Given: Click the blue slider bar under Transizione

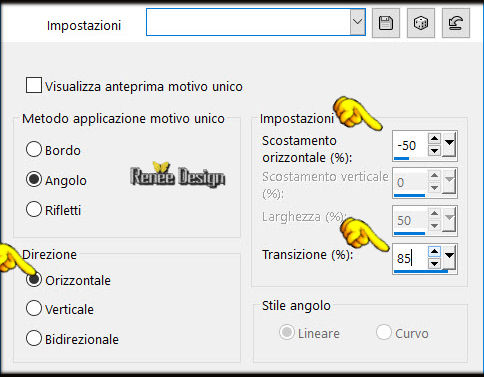Looking at the screenshot, I should 421,272.
